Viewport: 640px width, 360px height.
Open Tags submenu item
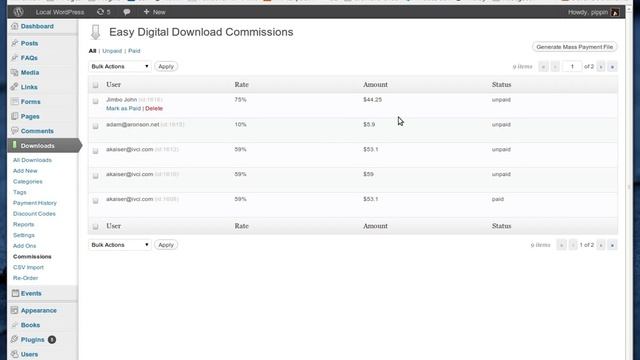click(x=20, y=192)
